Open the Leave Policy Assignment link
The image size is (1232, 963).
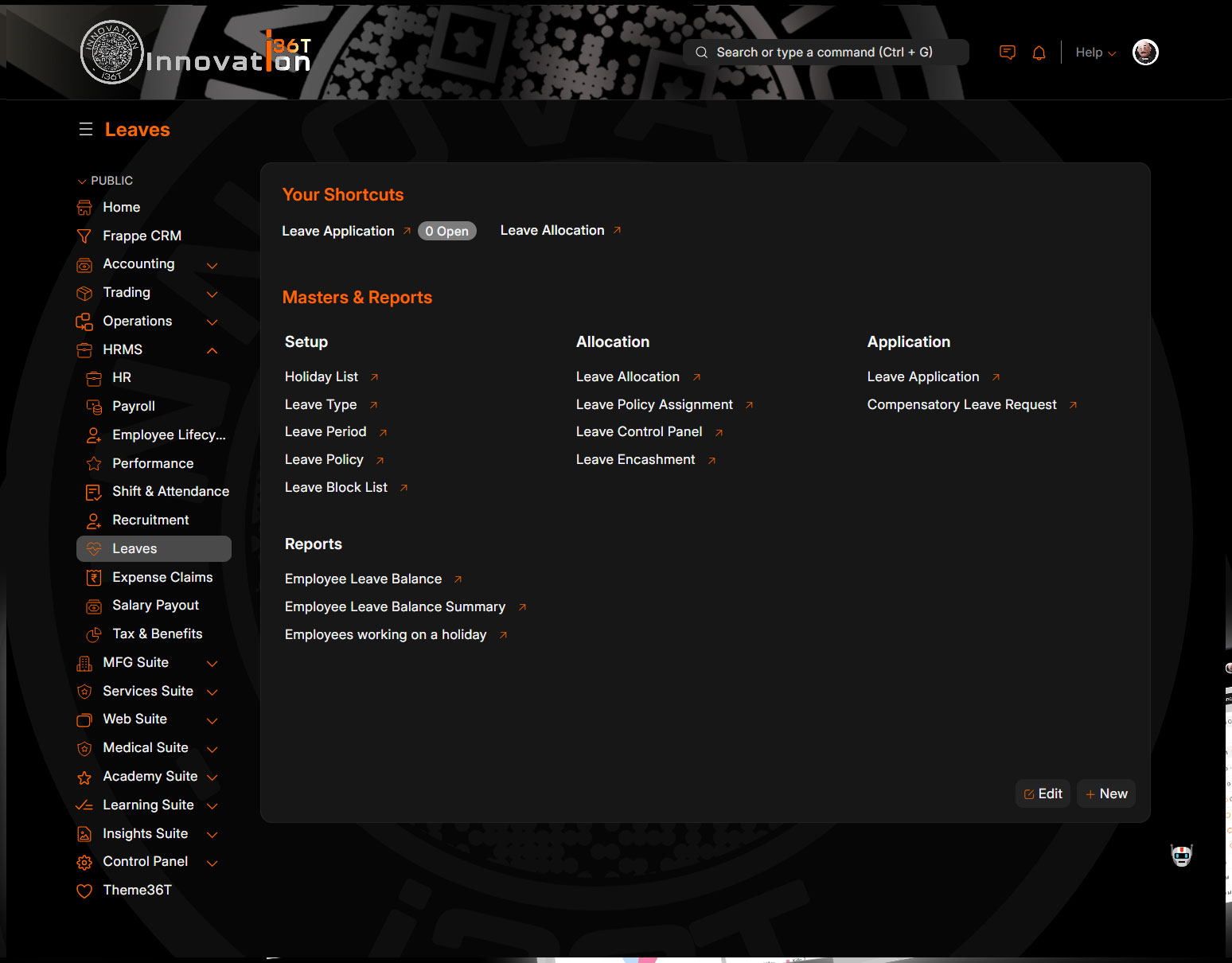654,405
